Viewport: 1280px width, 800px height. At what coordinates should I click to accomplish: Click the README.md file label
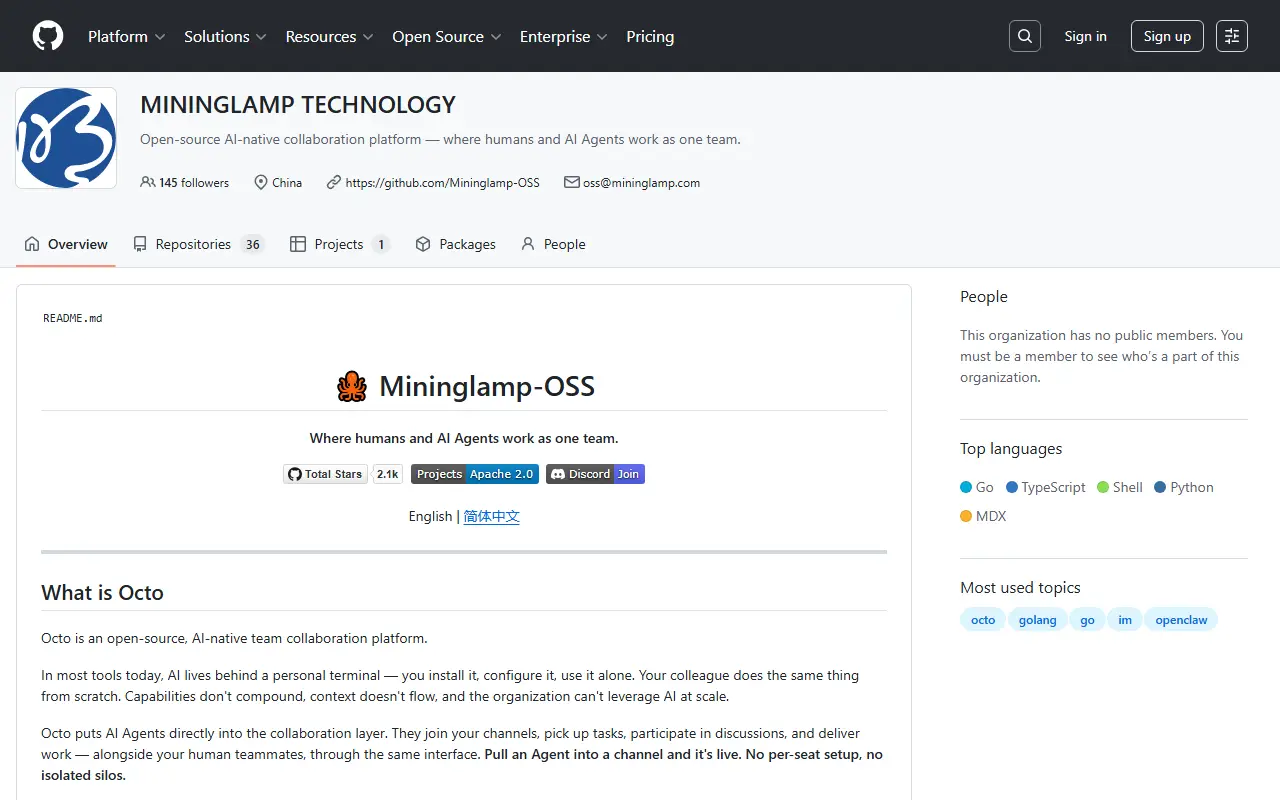73,318
